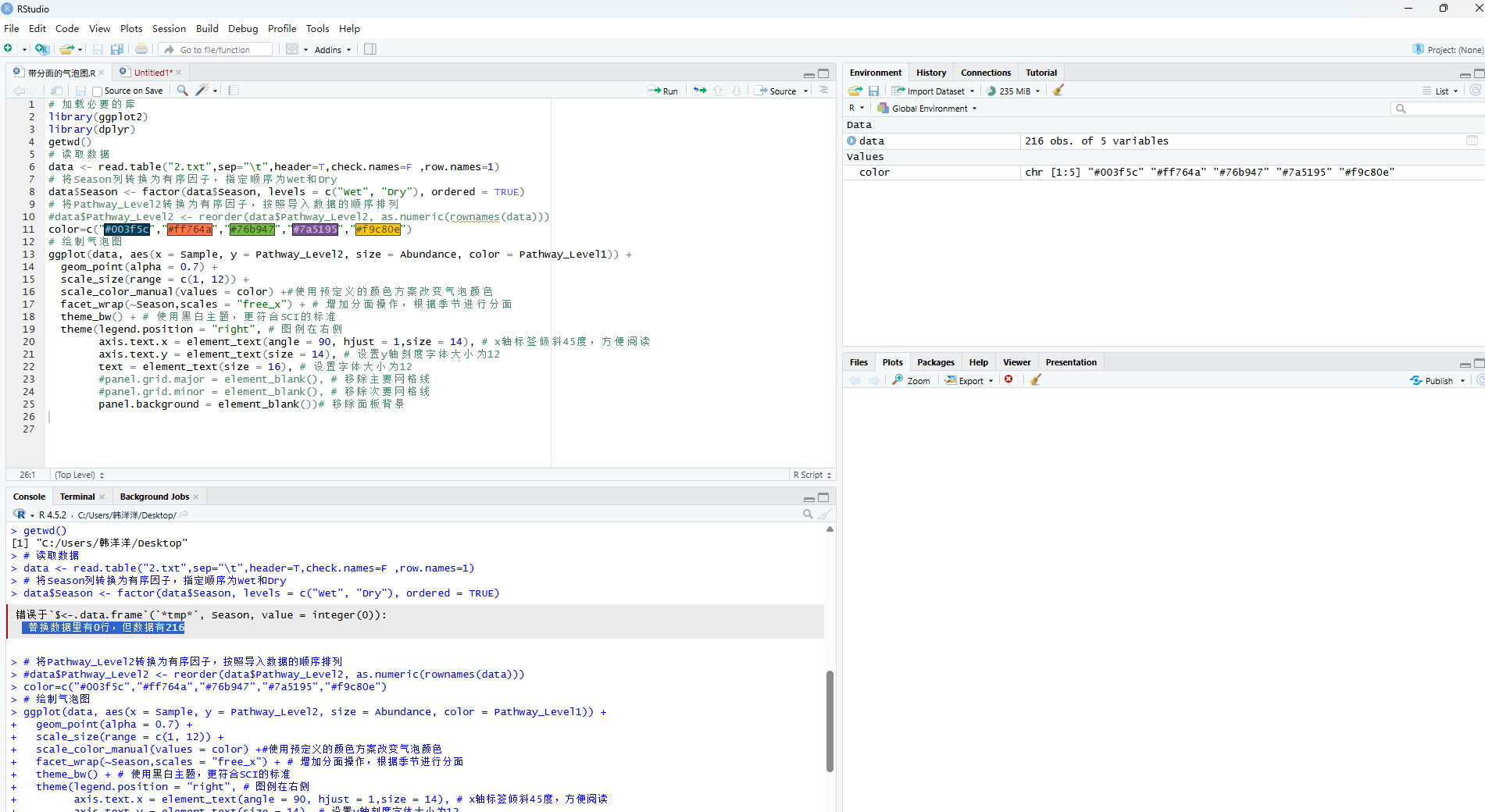Open the Export plot dropdown
The image size is (1485, 812).
point(969,380)
